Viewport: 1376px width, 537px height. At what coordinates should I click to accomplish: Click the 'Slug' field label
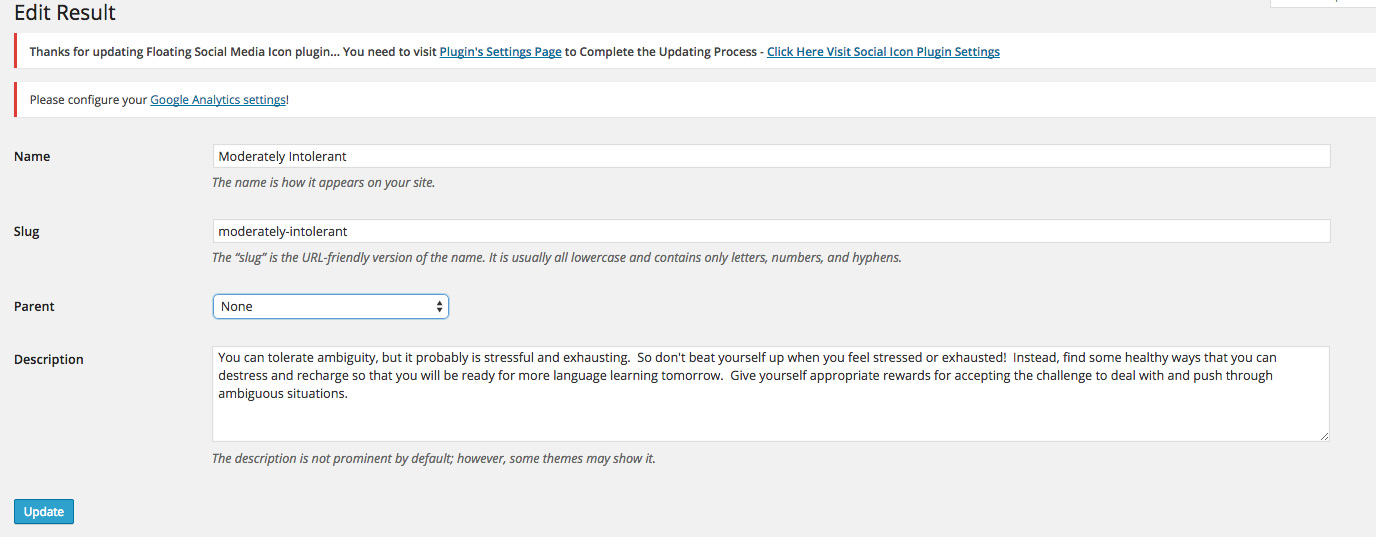(x=27, y=232)
